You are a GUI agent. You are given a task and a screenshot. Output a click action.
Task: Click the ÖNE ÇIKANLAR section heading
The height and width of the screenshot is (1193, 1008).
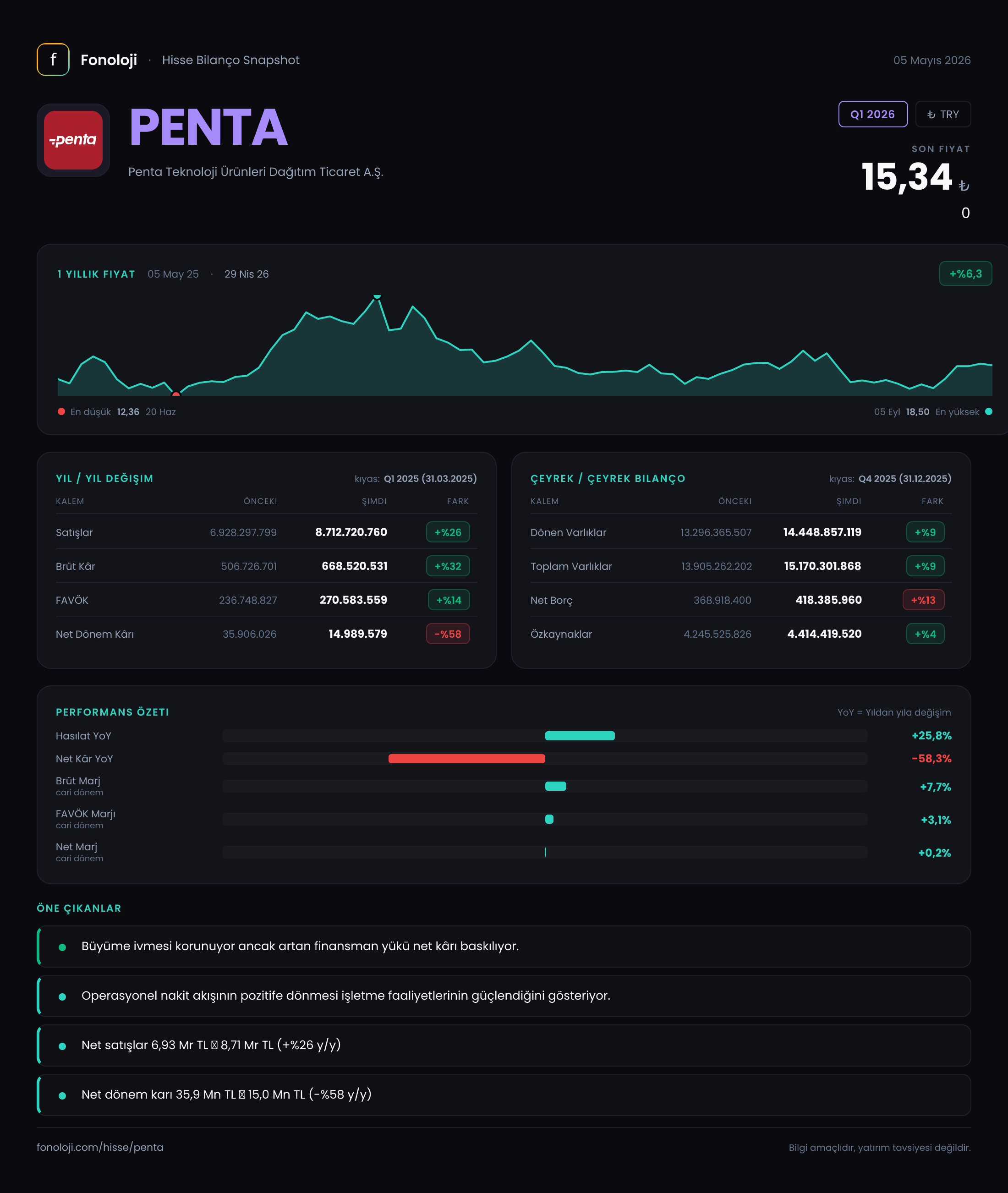point(79,908)
